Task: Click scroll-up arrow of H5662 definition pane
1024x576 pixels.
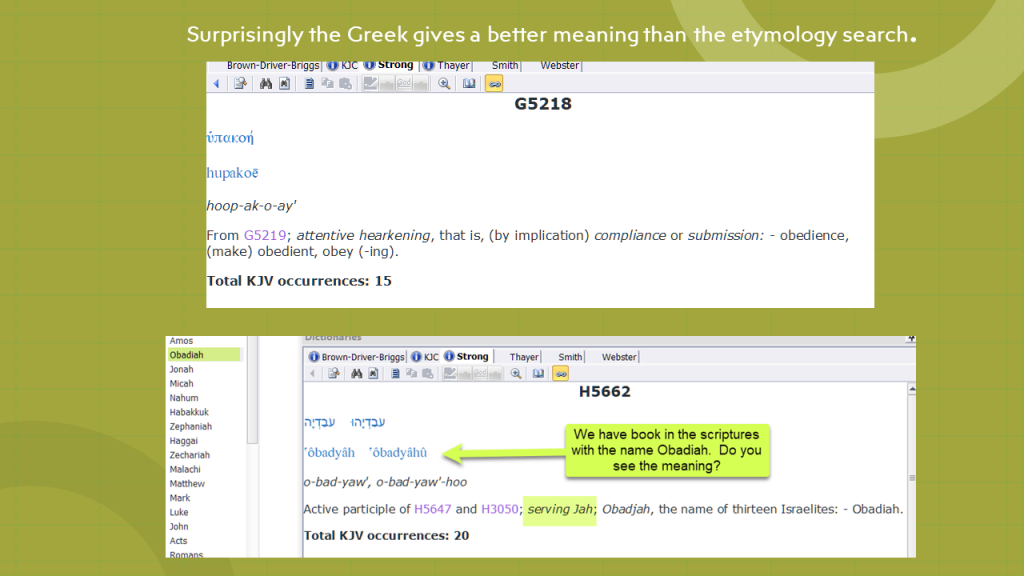Action: pos(912,389)
